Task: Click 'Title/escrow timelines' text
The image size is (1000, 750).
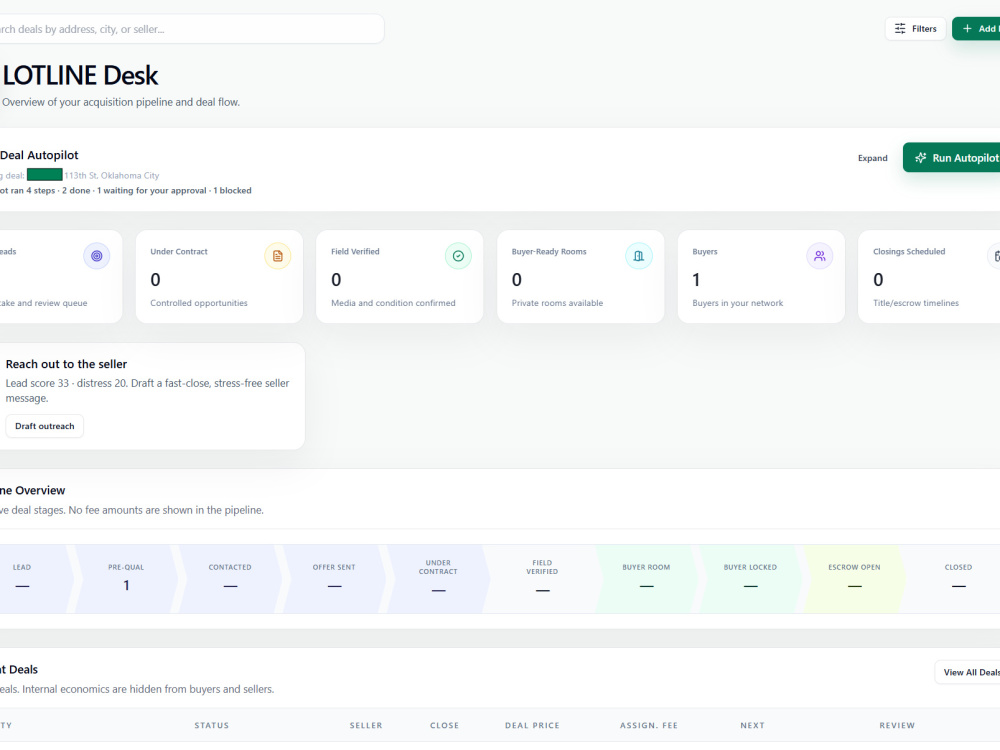Action: point(916,303)
